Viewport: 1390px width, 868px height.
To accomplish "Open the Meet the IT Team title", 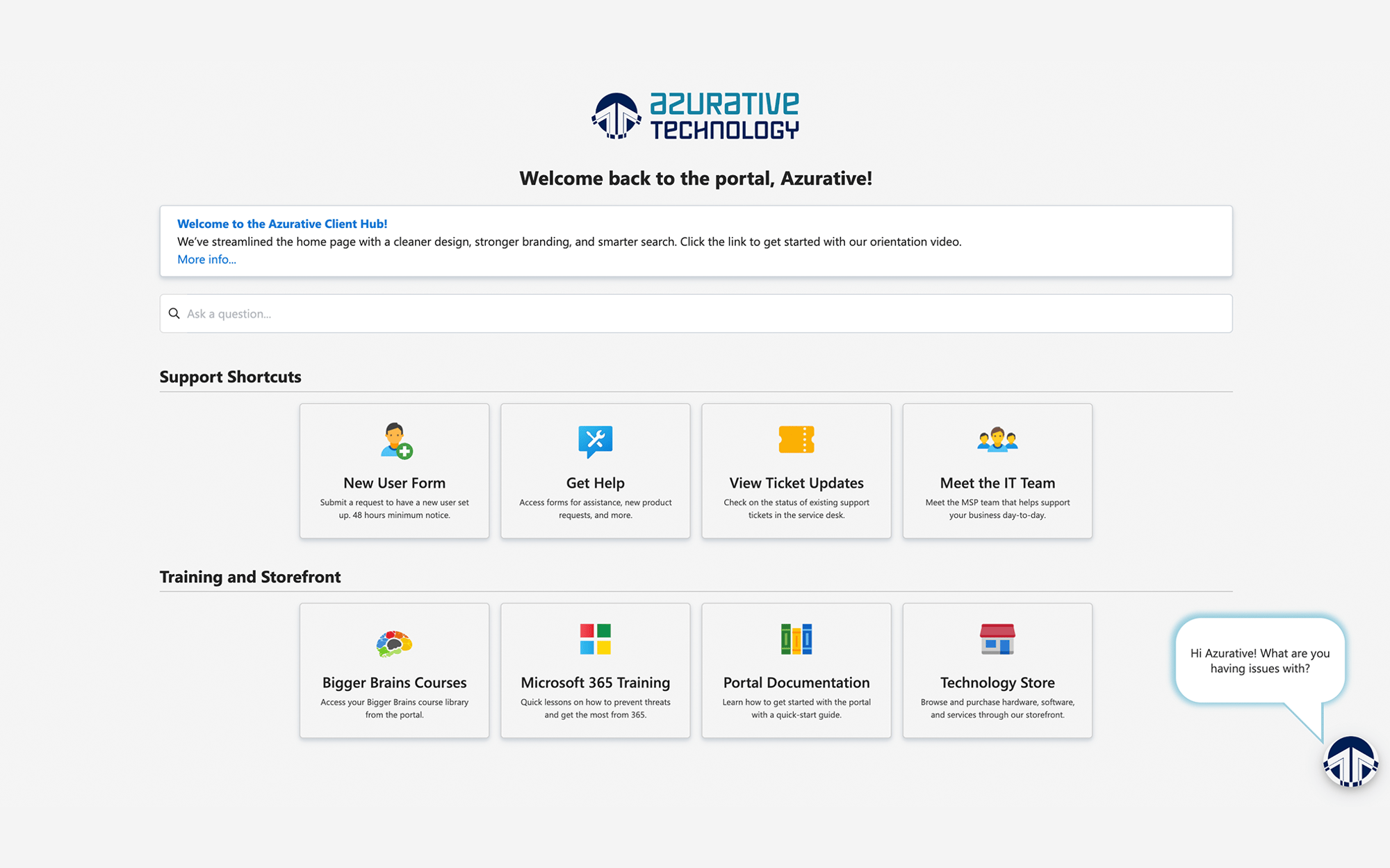I will click(x=997, y=483).
